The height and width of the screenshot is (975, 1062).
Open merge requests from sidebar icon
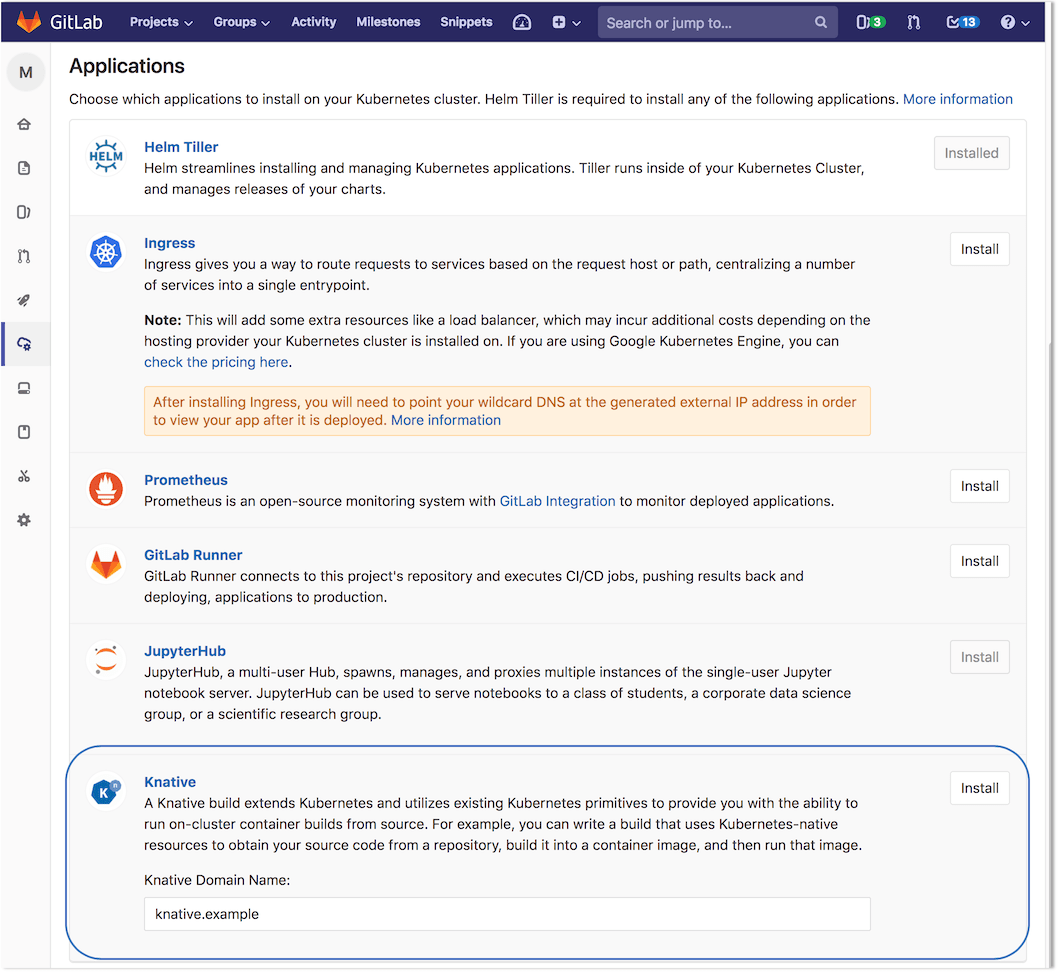pos(24,256)
